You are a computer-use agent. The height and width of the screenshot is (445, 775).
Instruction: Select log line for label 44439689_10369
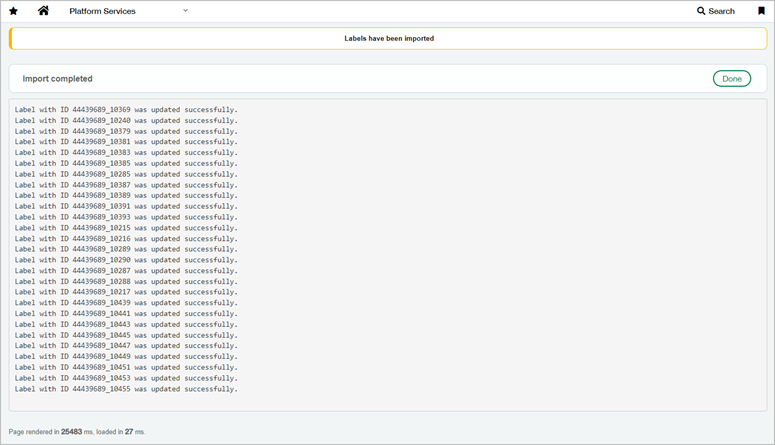[x=126, y=110]
